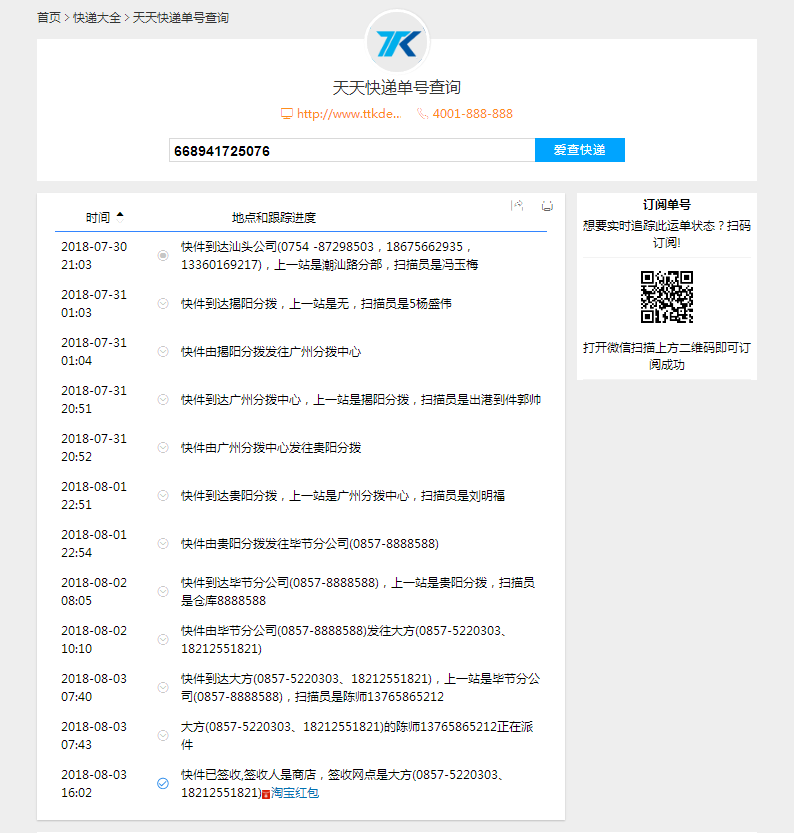Viewport: 794px width, 833px height.
Task: Click the status icon for 2018-07-31 01:04
Action: coord(163,352)
